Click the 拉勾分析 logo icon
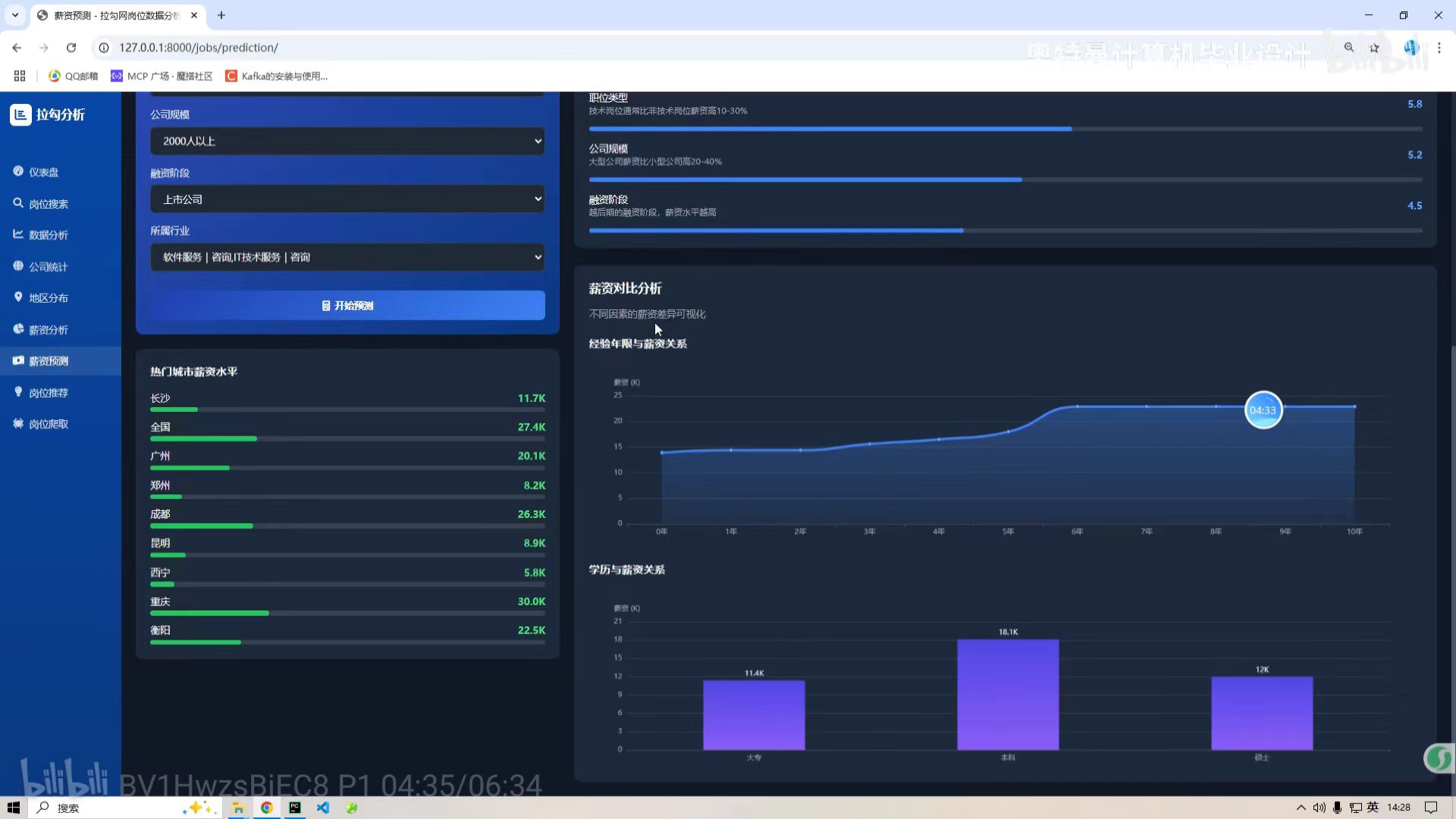1456x819 pixels. tap(20, 115)
